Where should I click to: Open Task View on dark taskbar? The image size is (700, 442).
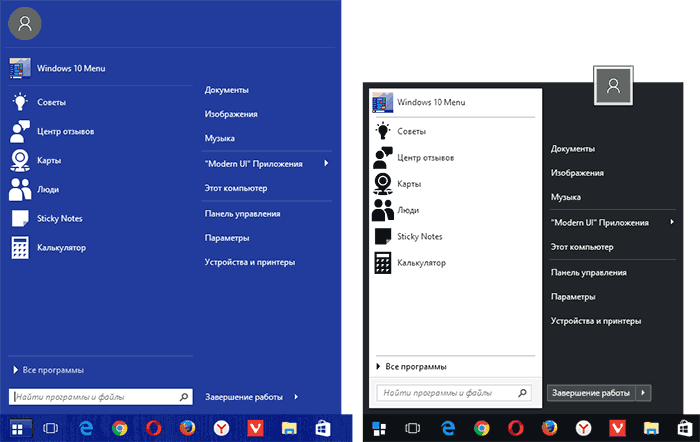pyautogui.click(x=412, y=429)
